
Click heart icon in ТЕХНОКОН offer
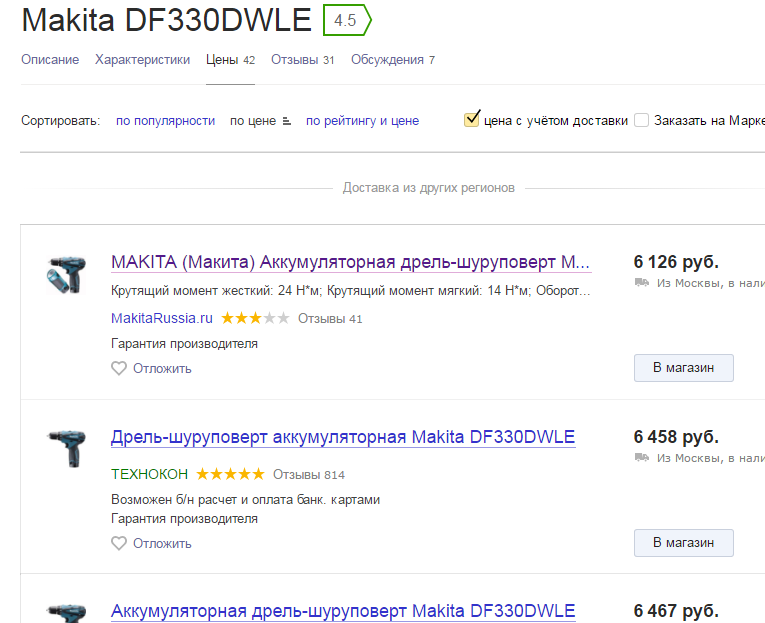point(119,543)
